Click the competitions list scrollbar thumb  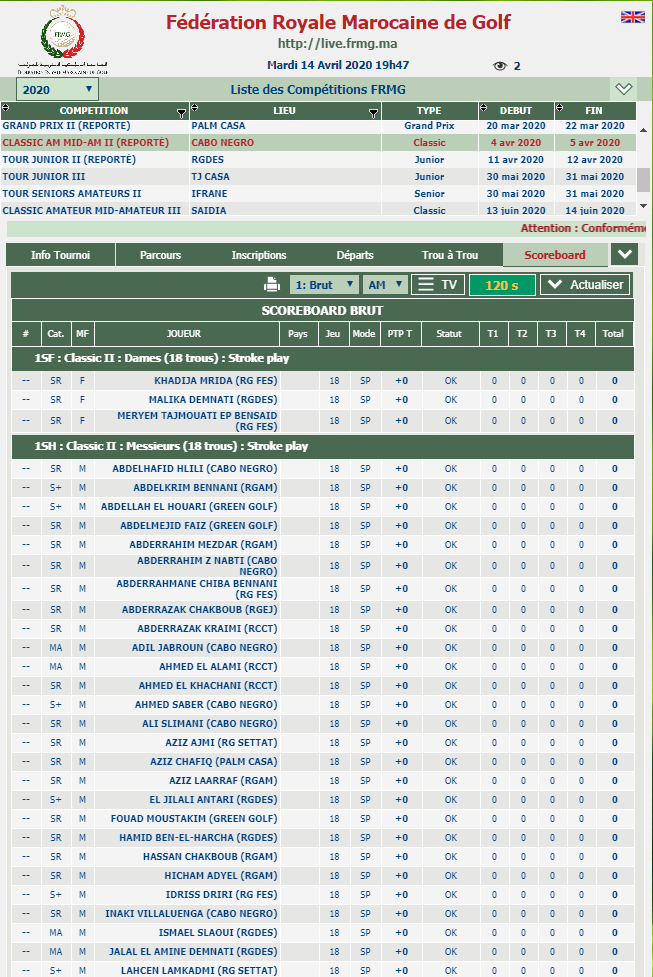643,179
